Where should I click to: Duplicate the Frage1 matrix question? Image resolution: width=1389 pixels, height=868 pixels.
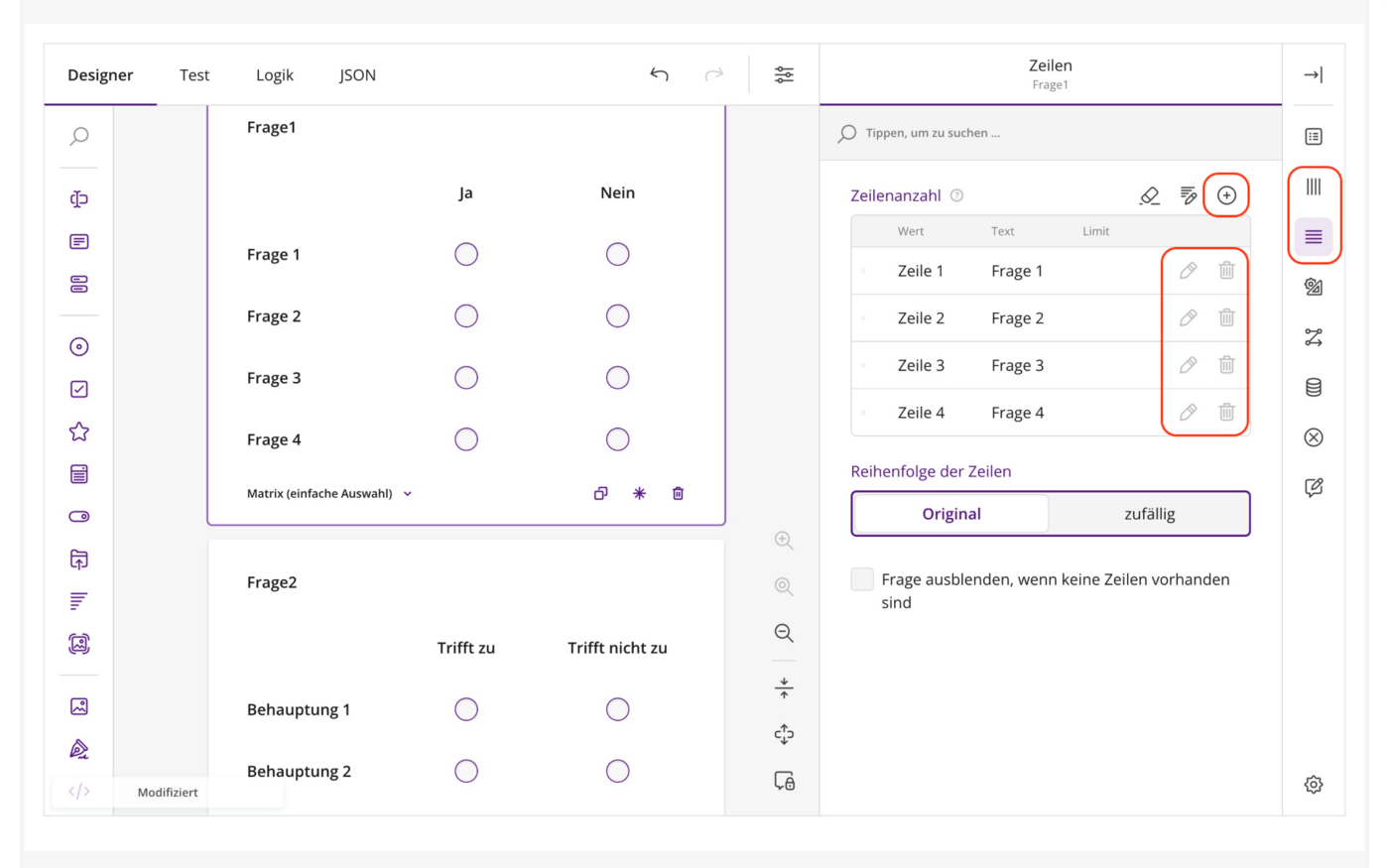[x=600, y=493]
